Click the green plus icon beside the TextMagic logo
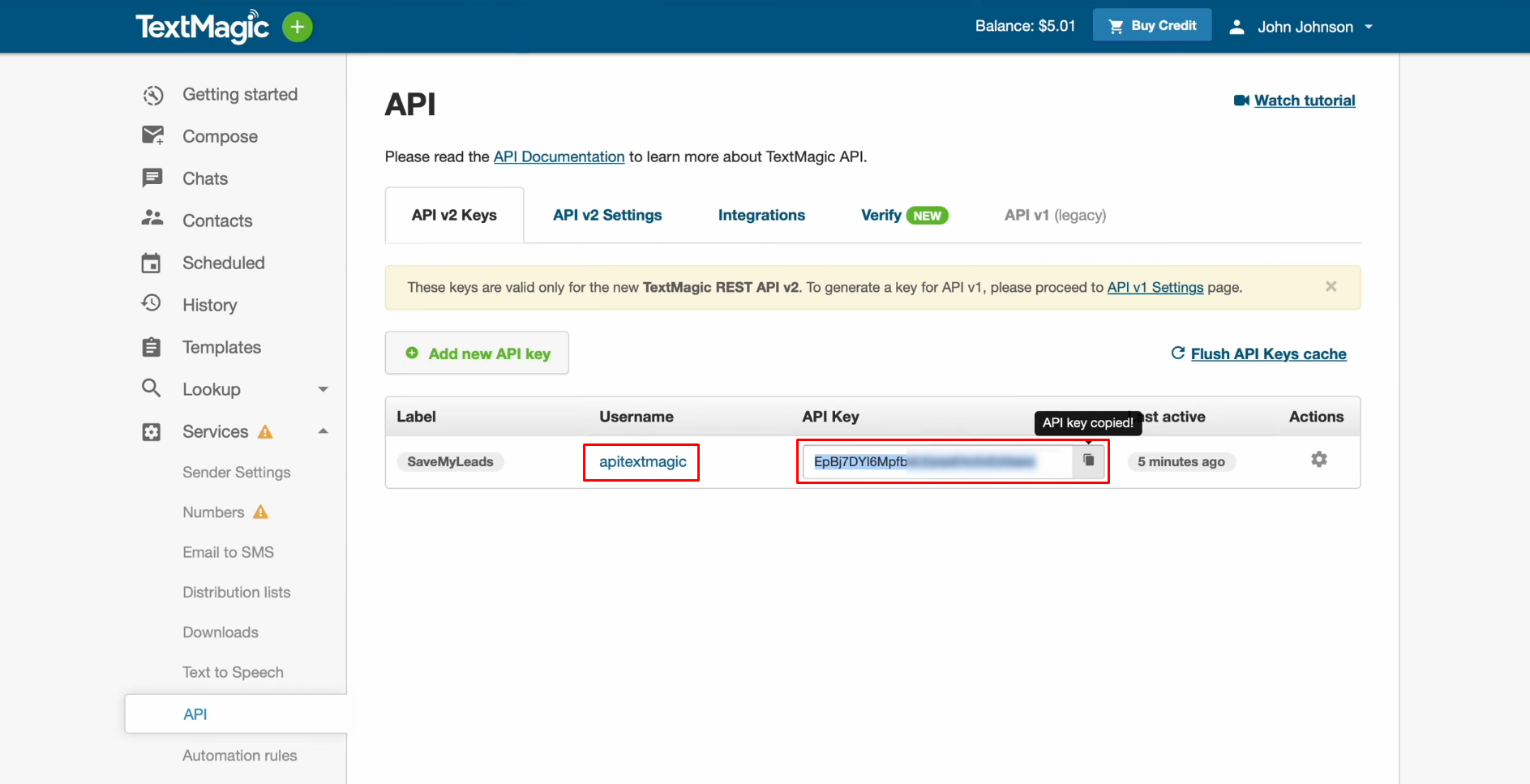 (298, 27)
